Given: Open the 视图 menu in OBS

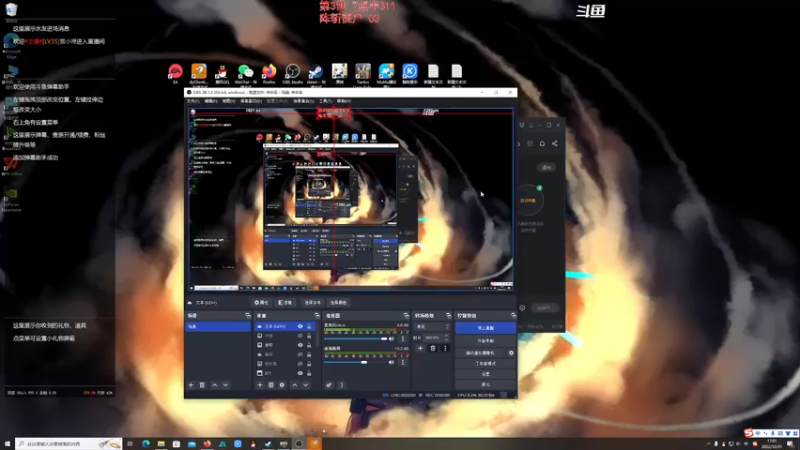Looking at the screenshot, I should (x=229, y=101).
